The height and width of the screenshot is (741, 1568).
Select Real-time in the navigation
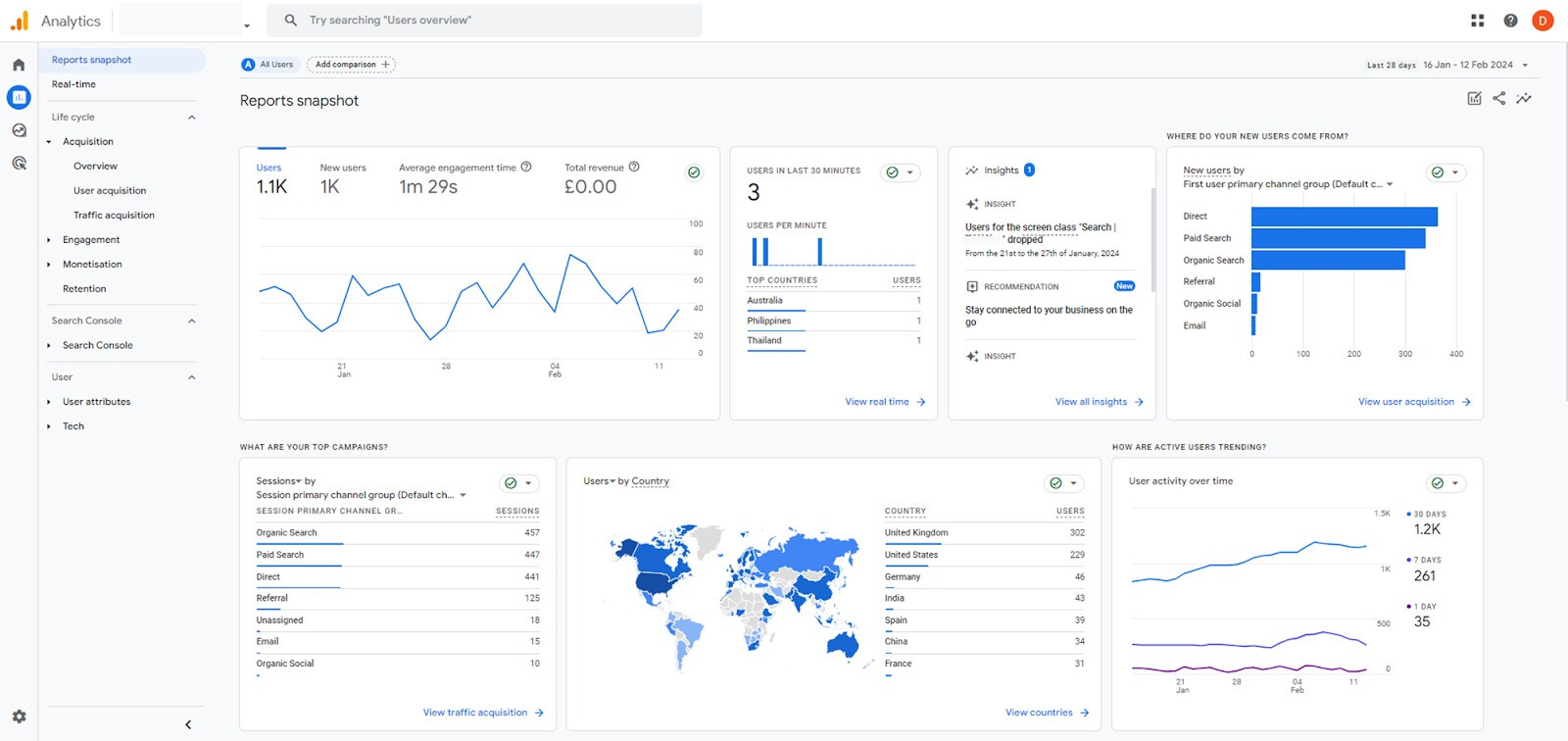click(73, 84)
